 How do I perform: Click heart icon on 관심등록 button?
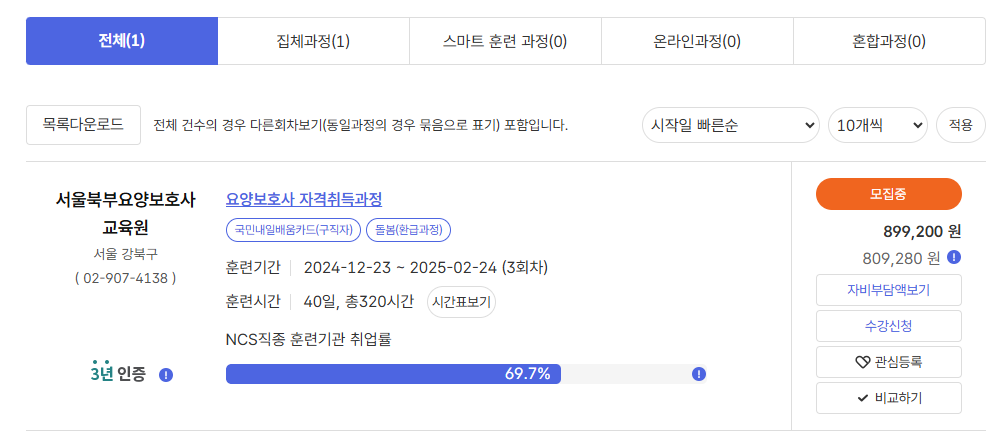[862, 363]
